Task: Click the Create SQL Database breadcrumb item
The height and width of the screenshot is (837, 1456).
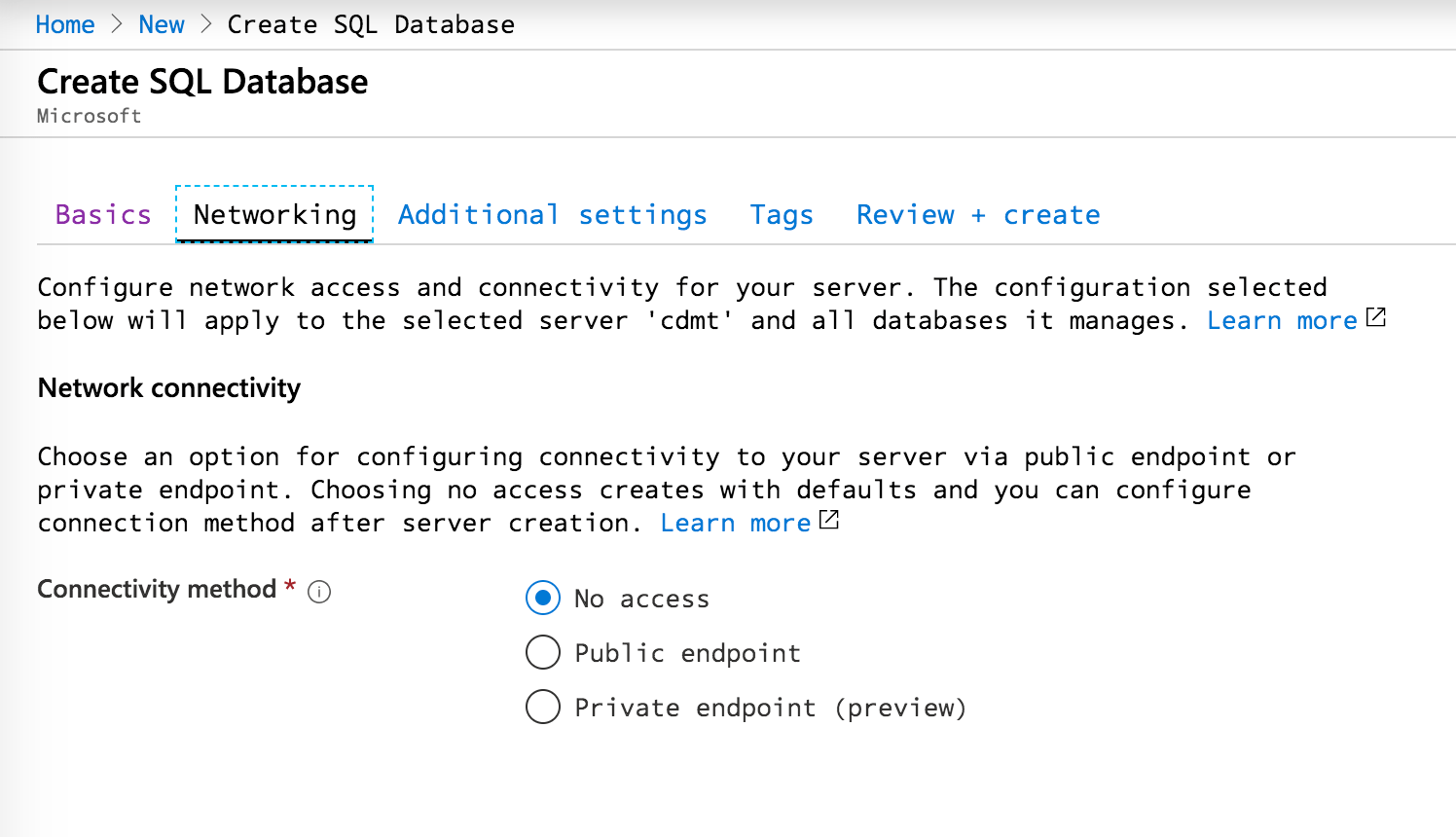Action: (x=371, y=24)
